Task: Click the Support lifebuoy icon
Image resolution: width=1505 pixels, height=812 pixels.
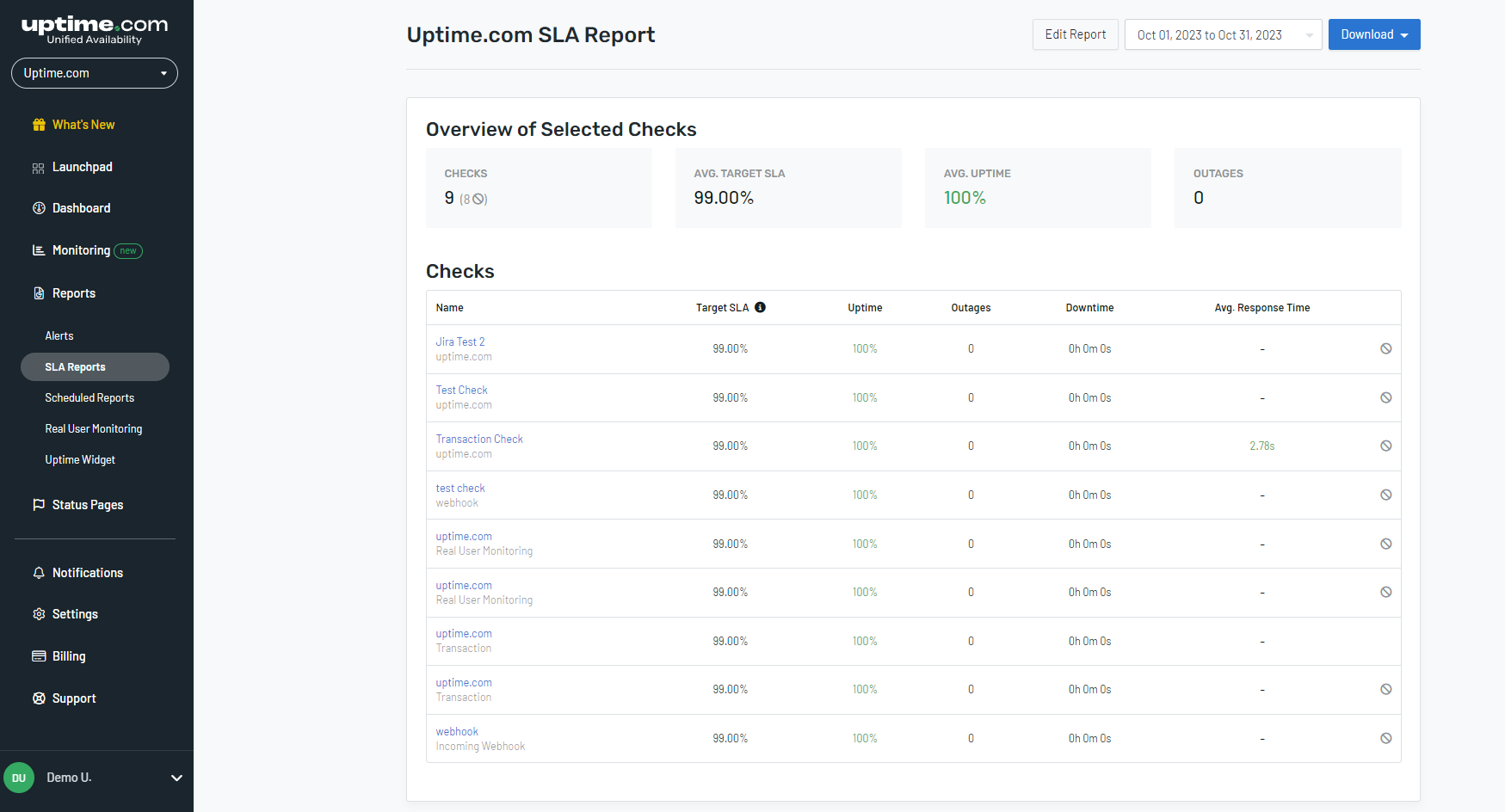Action: click(39, 698)
